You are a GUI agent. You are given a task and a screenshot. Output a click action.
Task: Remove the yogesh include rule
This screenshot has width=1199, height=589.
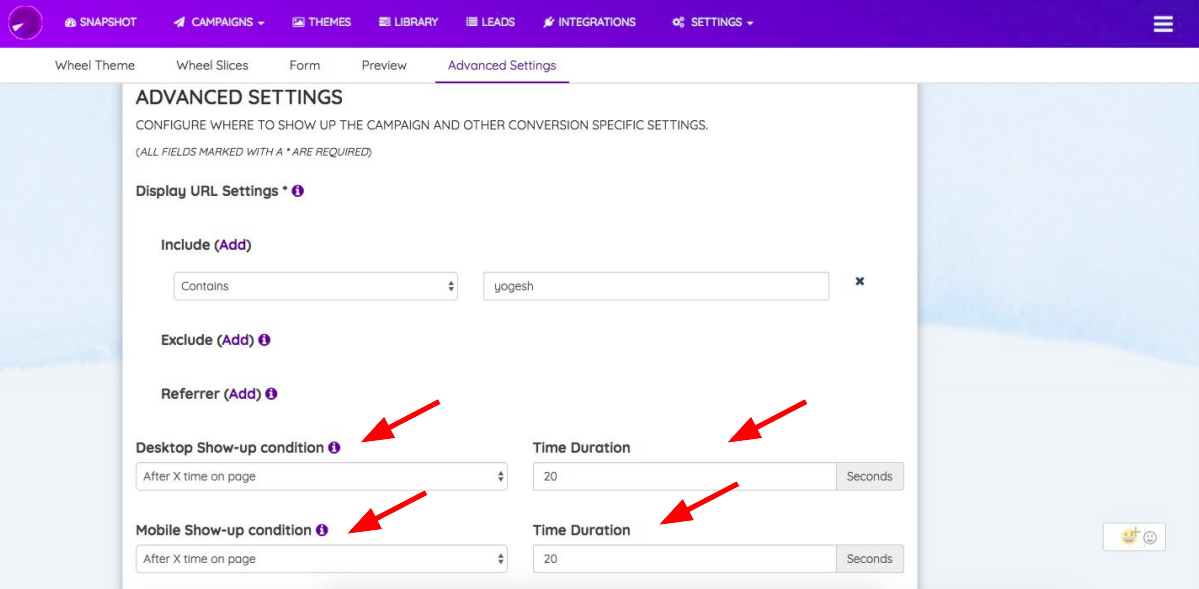(859, 281)
